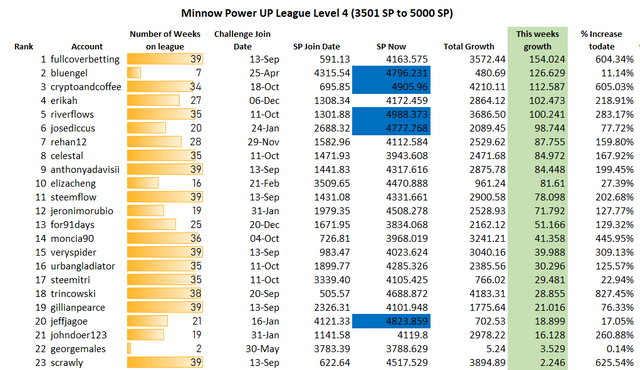This screenshot has height=370, width=640.
Task: Click the blue highlighted 4796.231 SP Now cell
Action: click(x=391, y=73)
